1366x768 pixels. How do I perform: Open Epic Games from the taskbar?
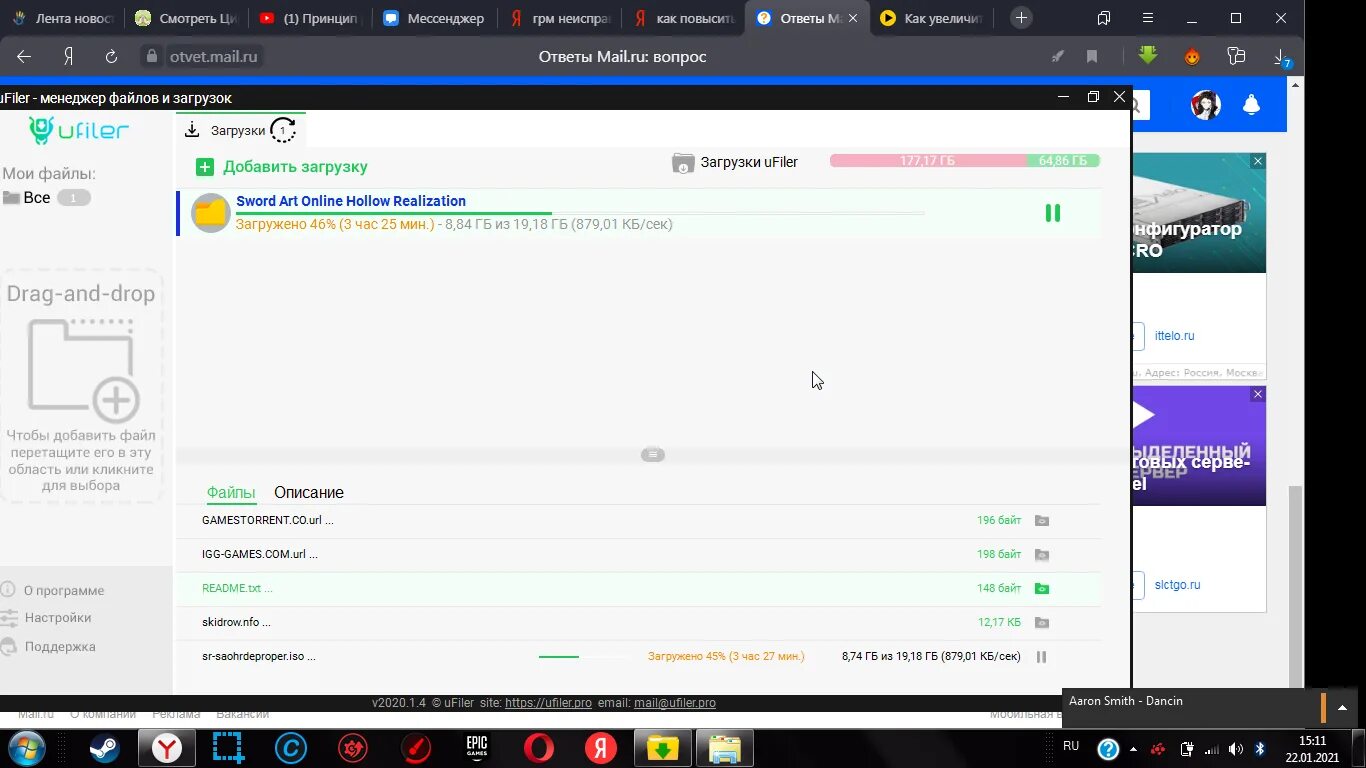coord(476,748)
